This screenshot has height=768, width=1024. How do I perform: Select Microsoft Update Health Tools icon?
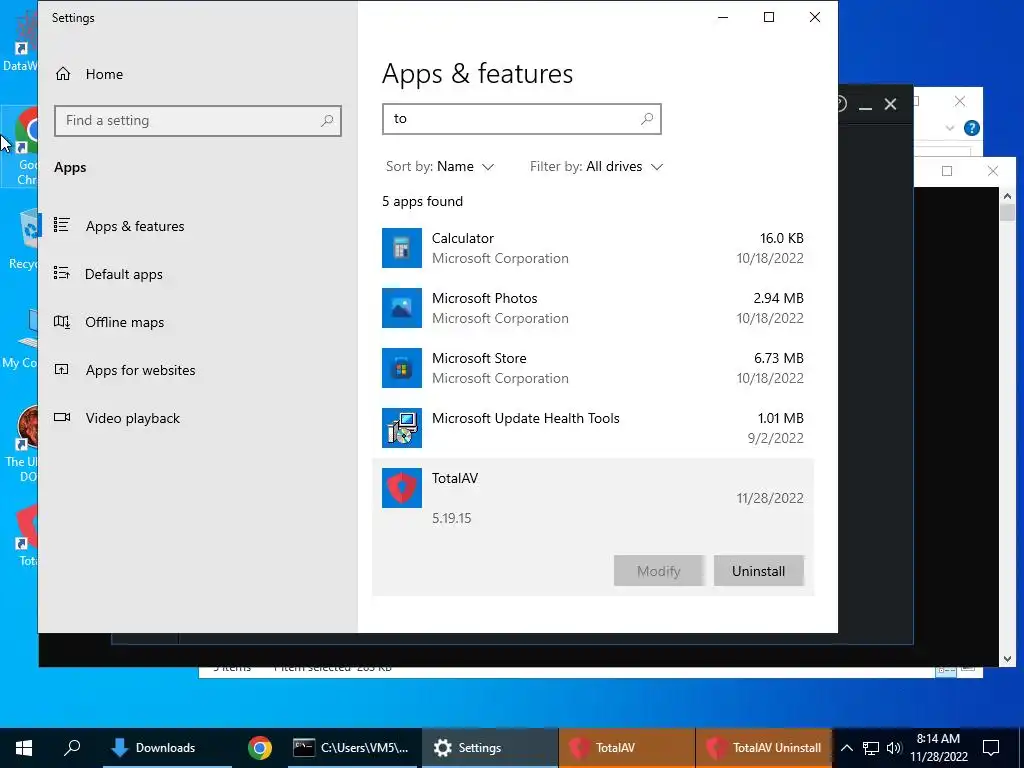coord(402,428)
